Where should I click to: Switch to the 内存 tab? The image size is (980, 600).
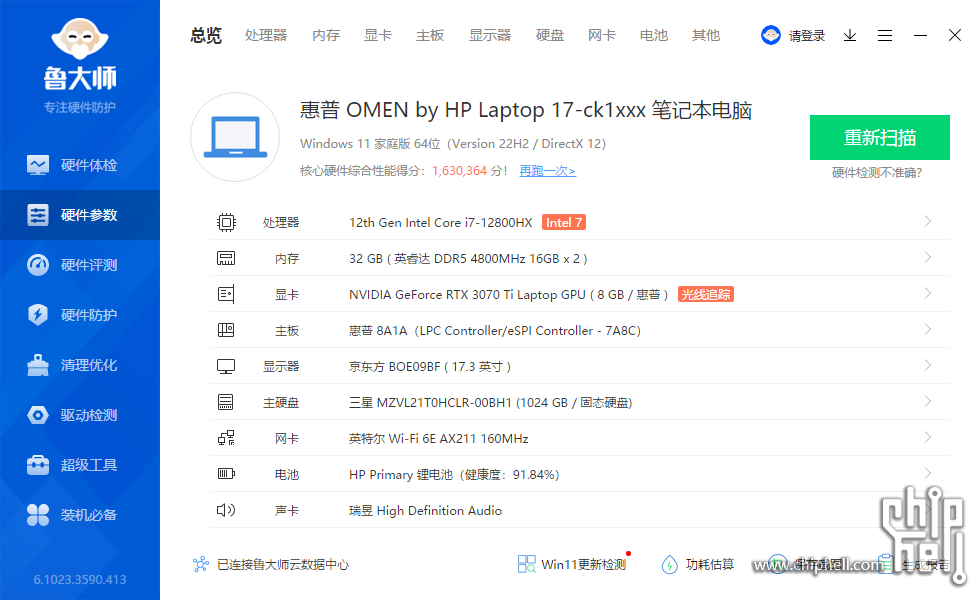click(x=326, y=36)
